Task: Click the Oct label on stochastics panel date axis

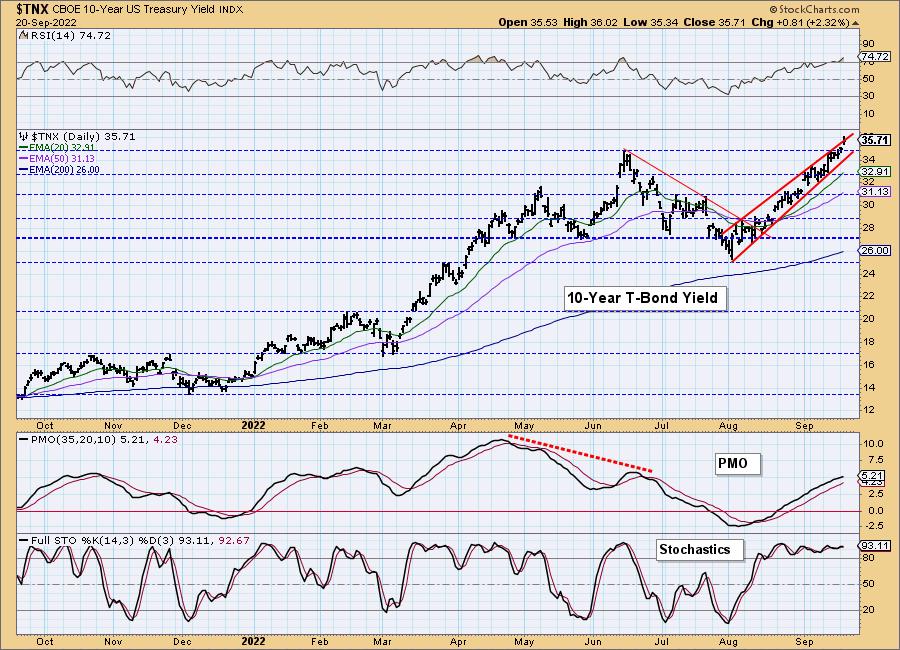Action: [x=44, y=641]
